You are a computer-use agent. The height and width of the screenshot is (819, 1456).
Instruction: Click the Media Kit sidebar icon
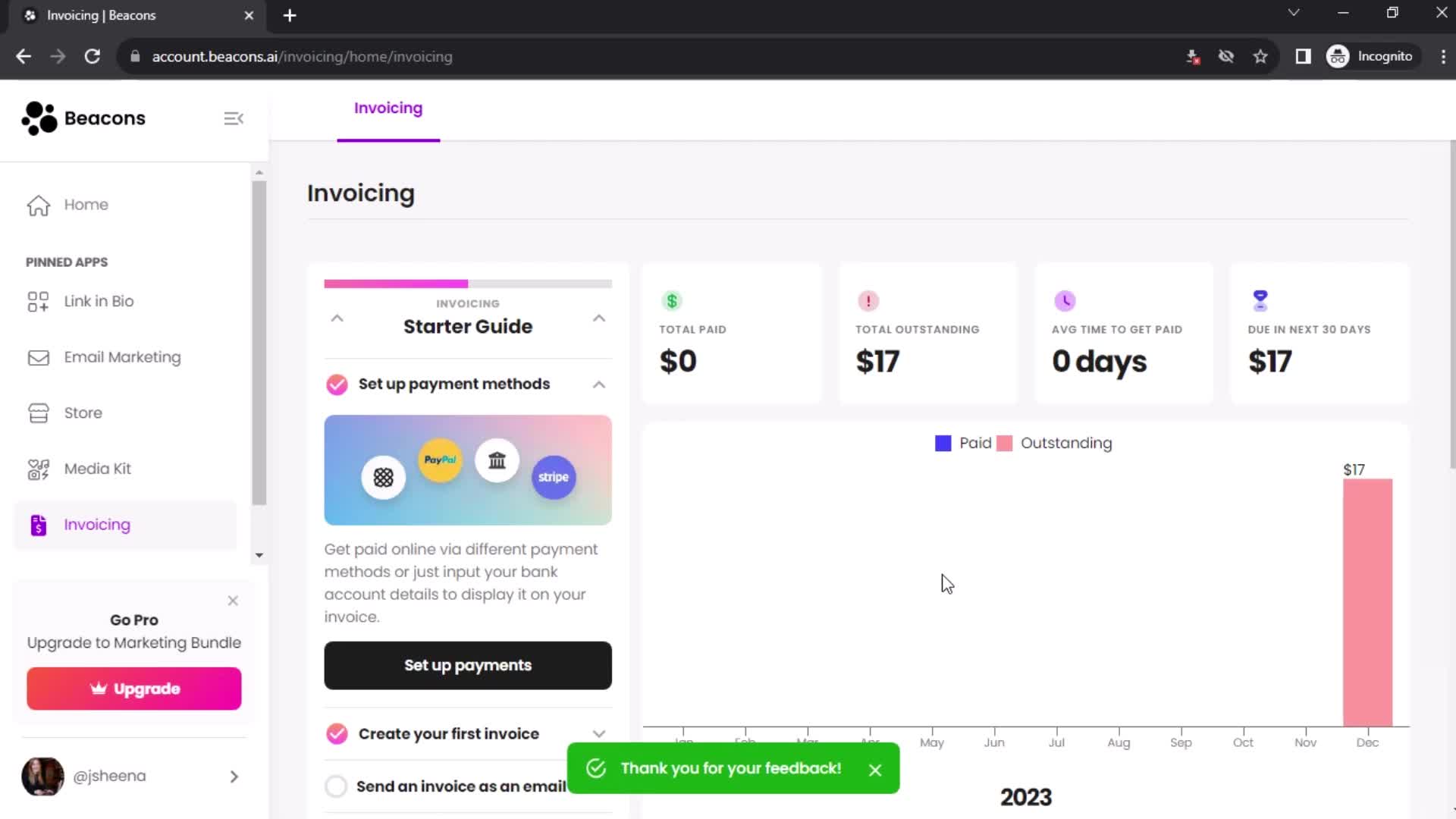click(37, 468)
